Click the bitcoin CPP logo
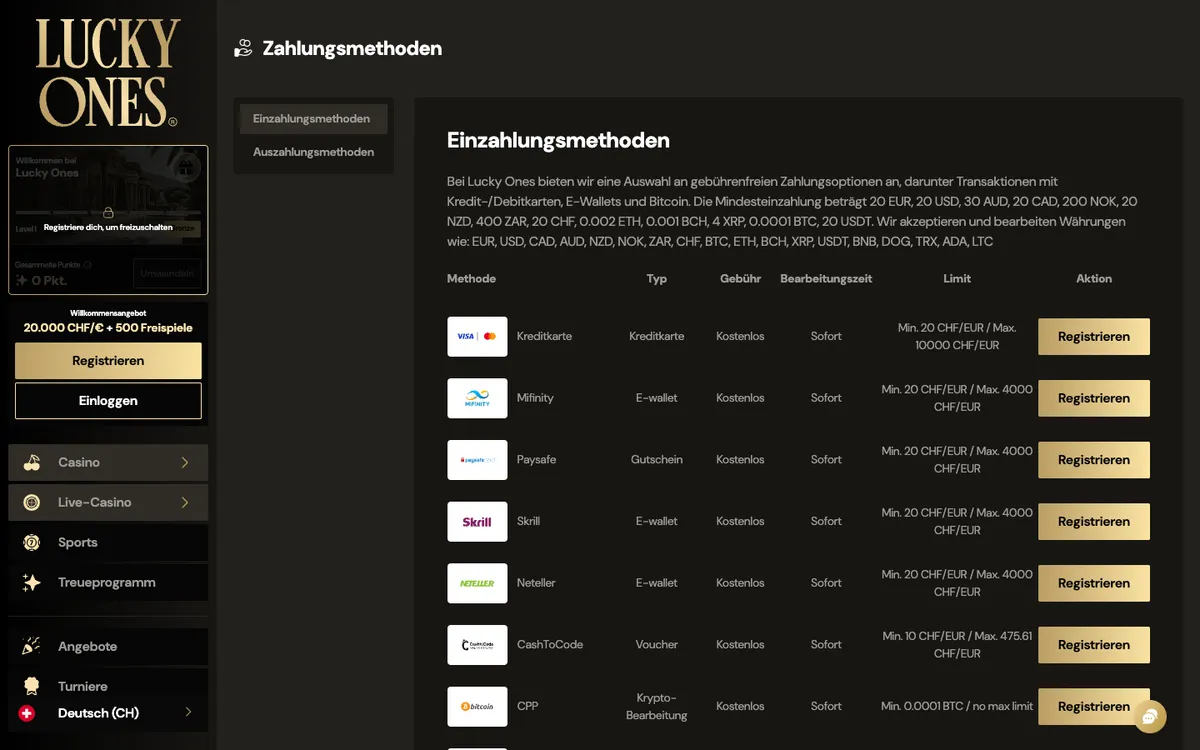The height and width of the screenshot is (750, 1200). [x=477, y=706]
